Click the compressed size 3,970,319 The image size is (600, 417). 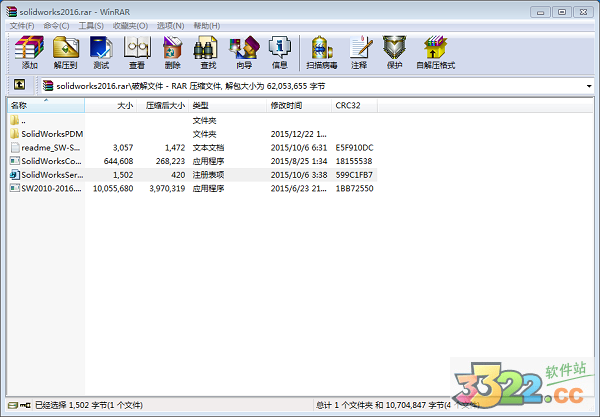tap(167, 188)
